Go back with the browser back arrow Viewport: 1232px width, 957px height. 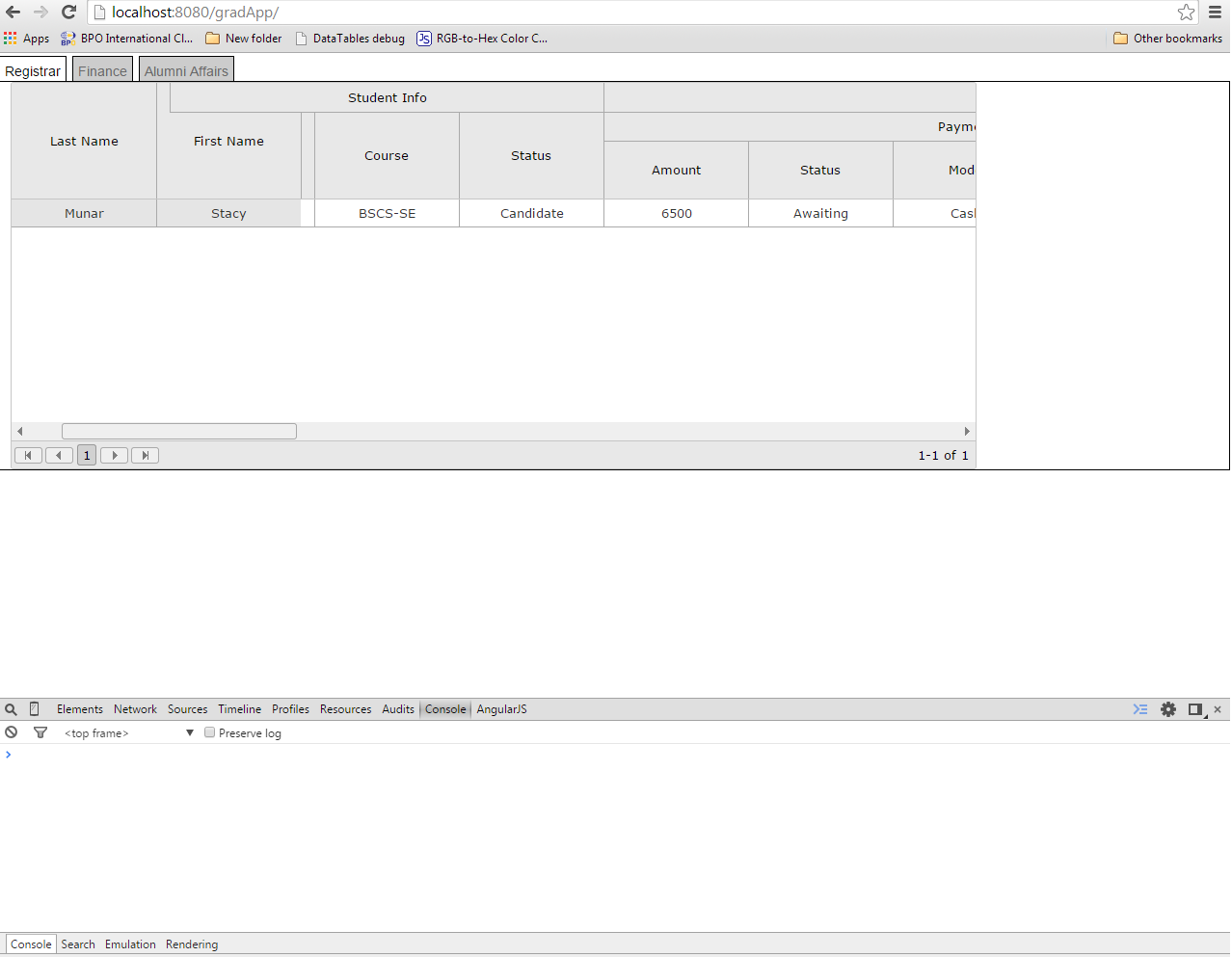[13, 12]
